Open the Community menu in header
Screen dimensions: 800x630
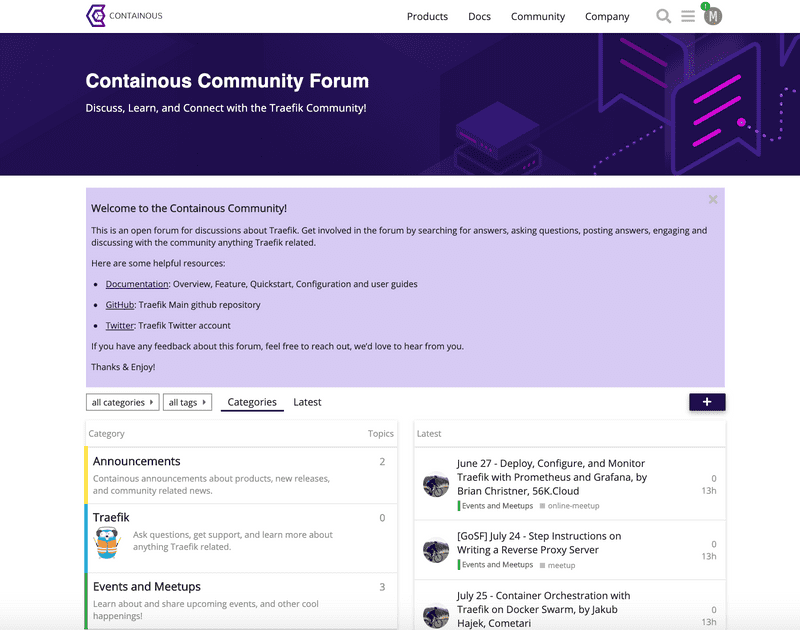(538, 17)
